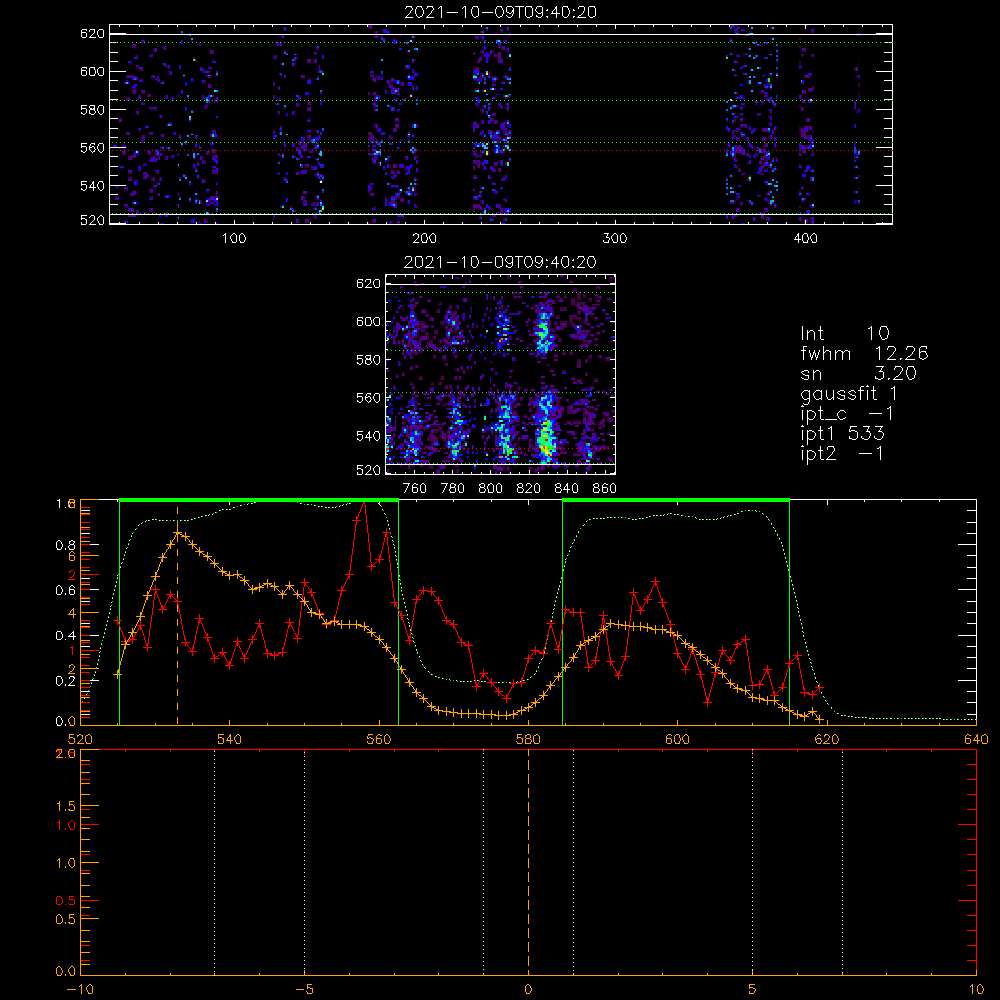1000x1000 pixels.
Task: Click the 300 x-axis label of top image
Action: click(615, 239)
